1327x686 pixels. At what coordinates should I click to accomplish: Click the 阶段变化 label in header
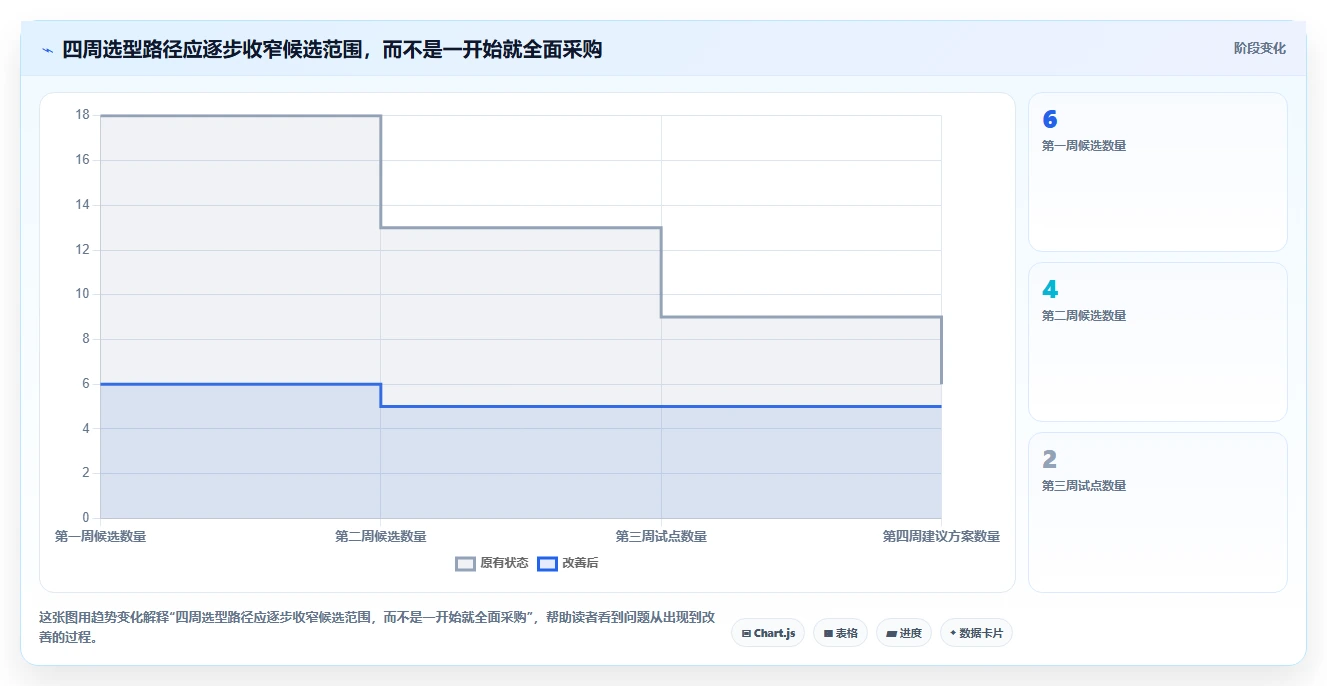[1259, 48]
